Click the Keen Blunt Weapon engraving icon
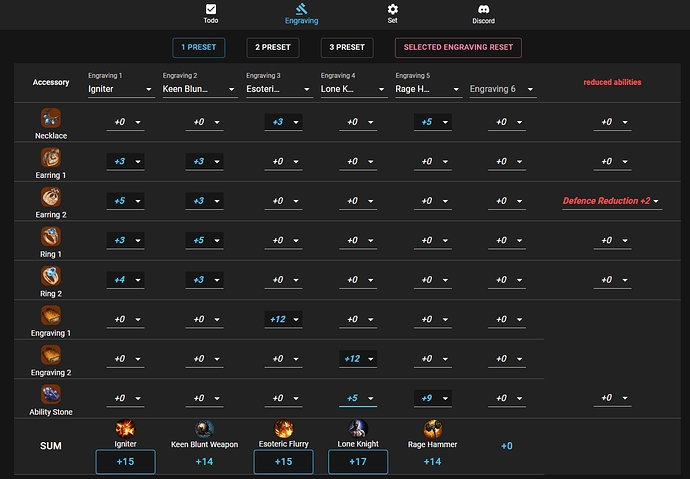 pyautogui.click(x=204, y=429)
